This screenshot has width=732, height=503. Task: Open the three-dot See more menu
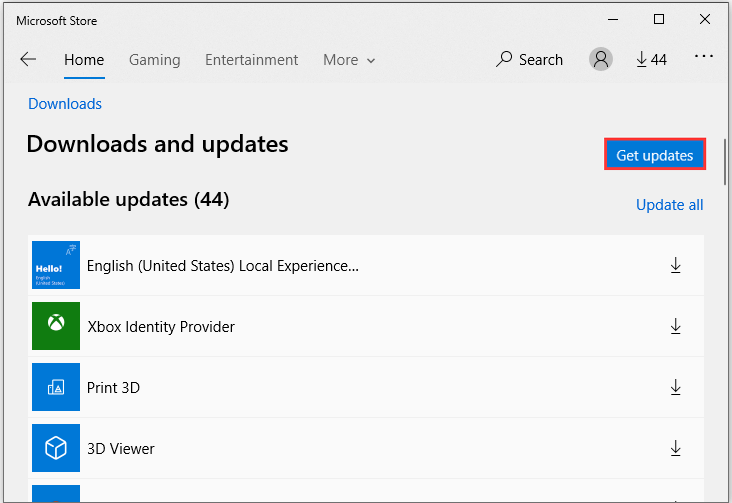click(x=704, y=57)
